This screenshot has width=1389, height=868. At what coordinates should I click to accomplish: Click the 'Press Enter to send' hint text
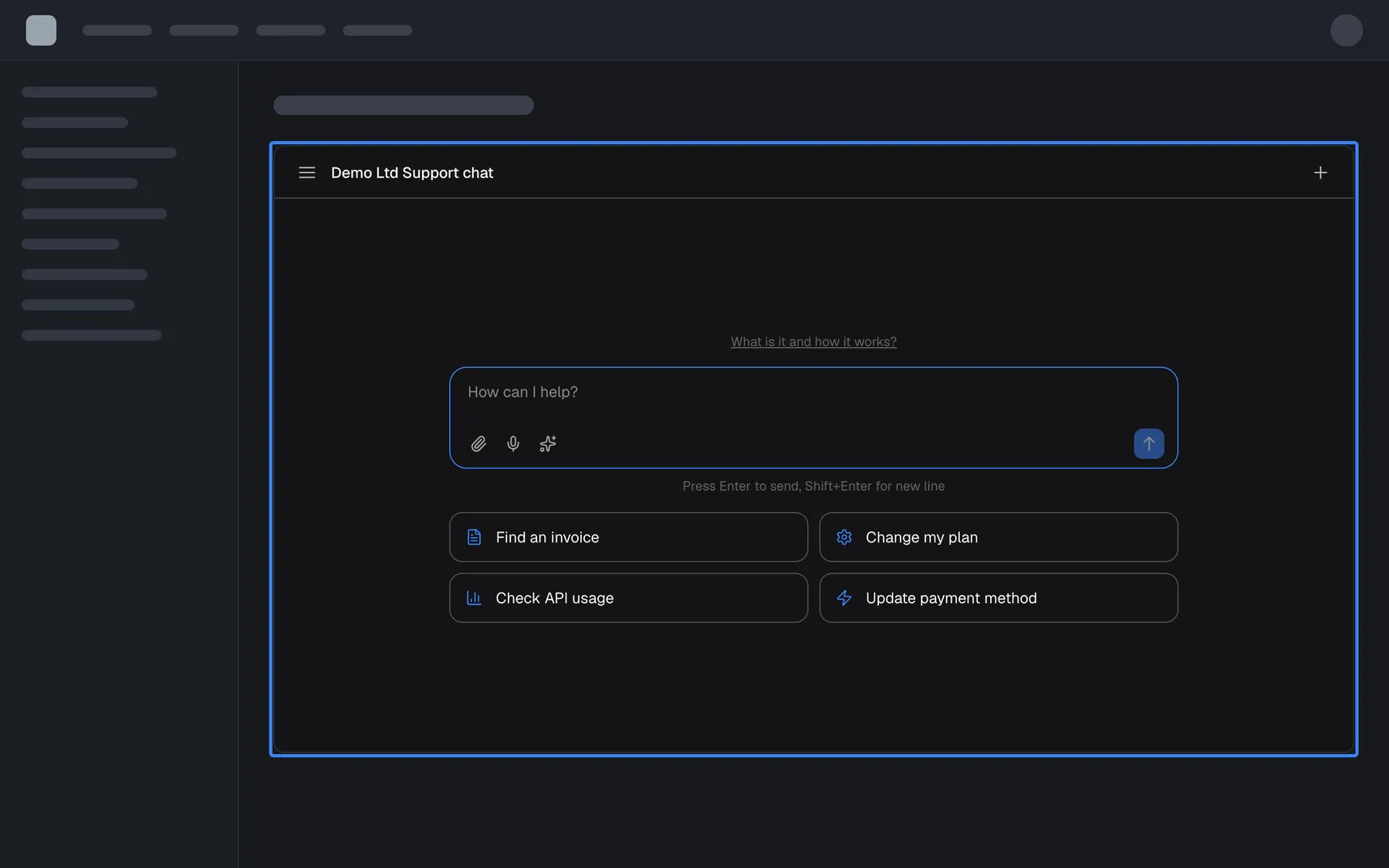pos(813,486)
